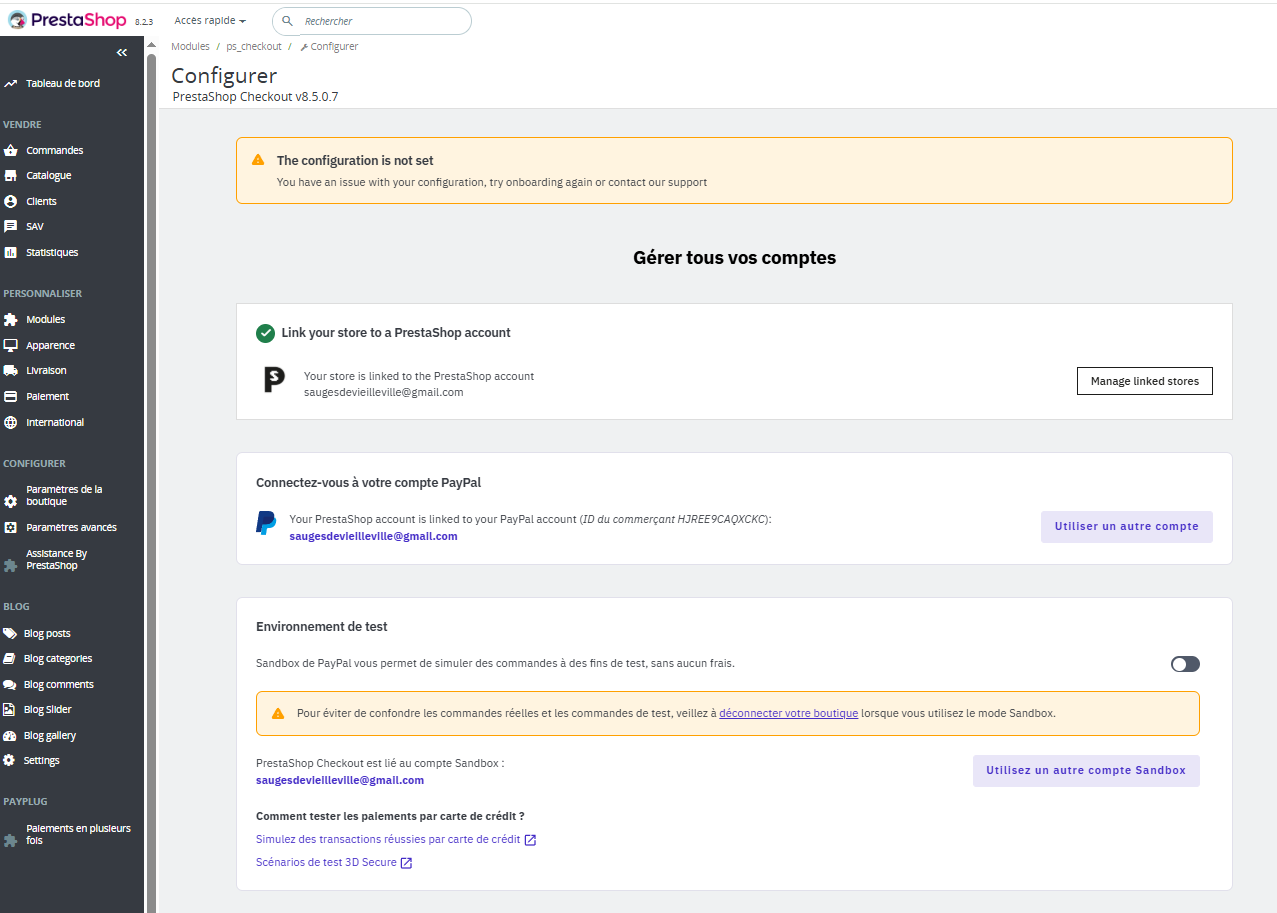This screenshot has height=913, width=1277.
Task: Click the Blog Slider image icon
Action: coord(10,710)
